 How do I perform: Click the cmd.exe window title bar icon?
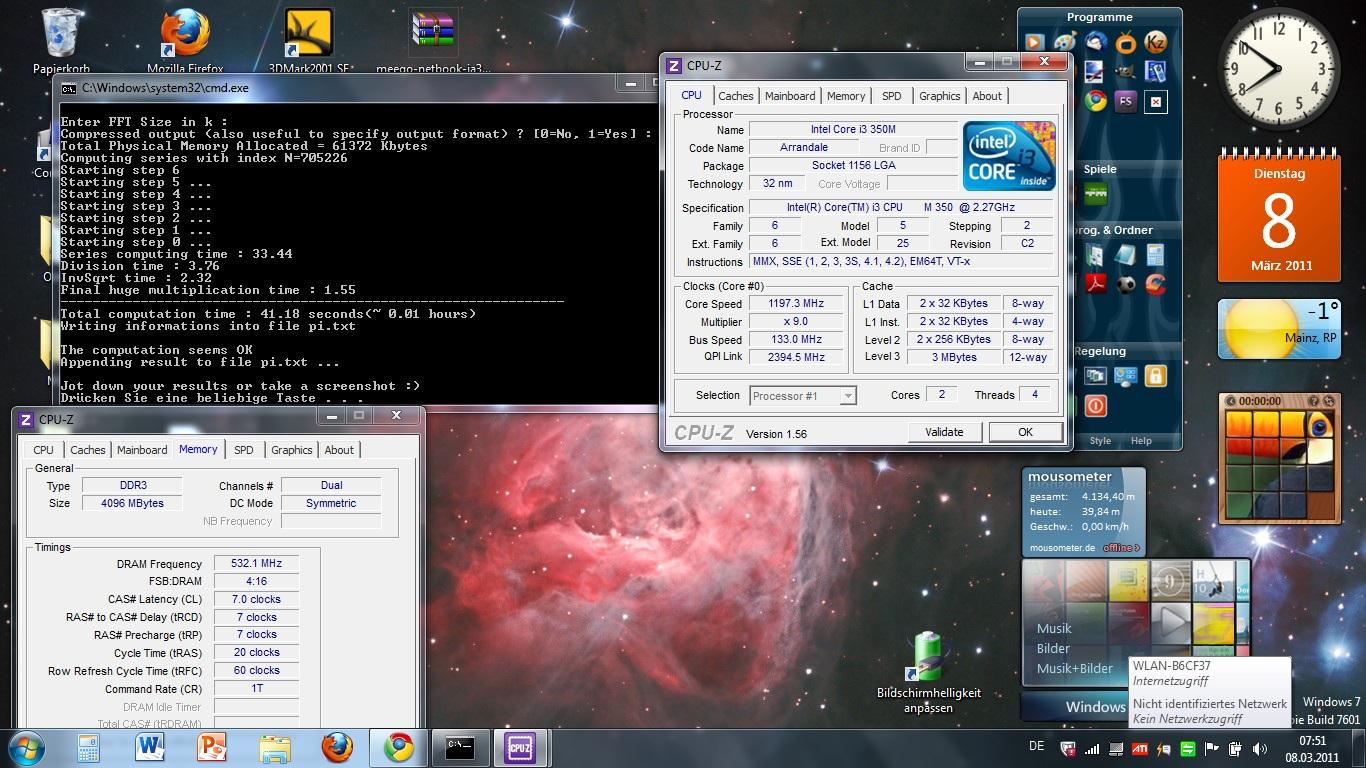click(x=68, y=88)
